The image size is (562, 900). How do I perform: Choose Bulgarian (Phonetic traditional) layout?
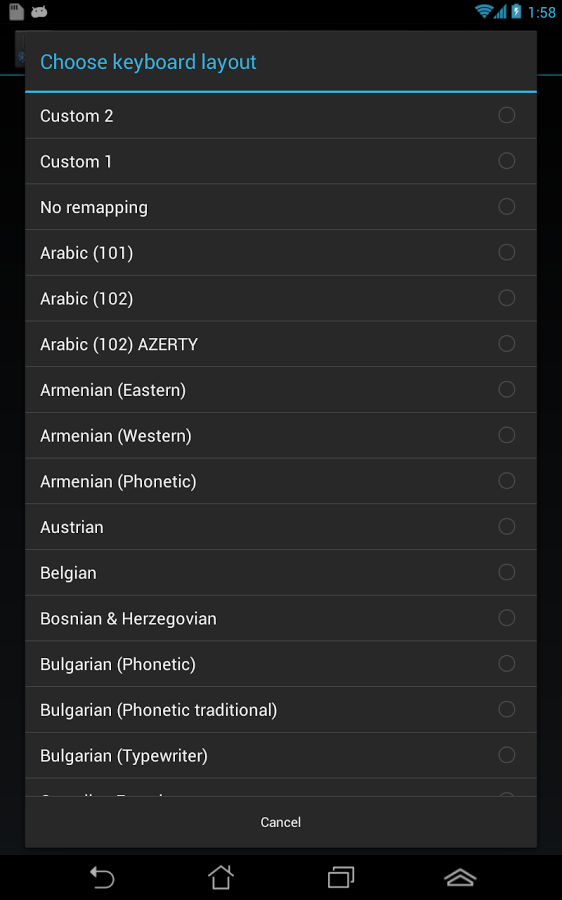point(281,709)
